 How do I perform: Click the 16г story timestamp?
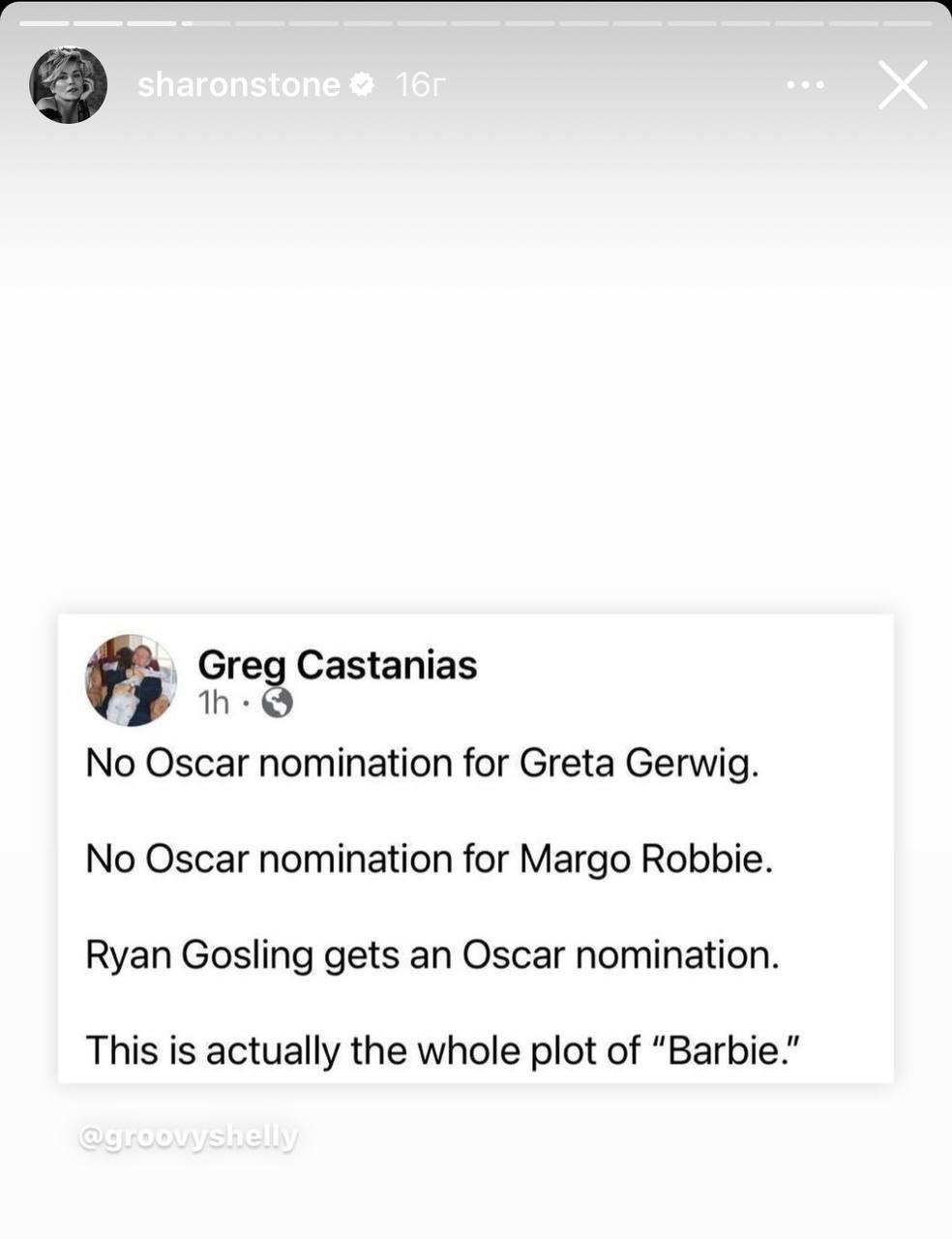(421, 85)
